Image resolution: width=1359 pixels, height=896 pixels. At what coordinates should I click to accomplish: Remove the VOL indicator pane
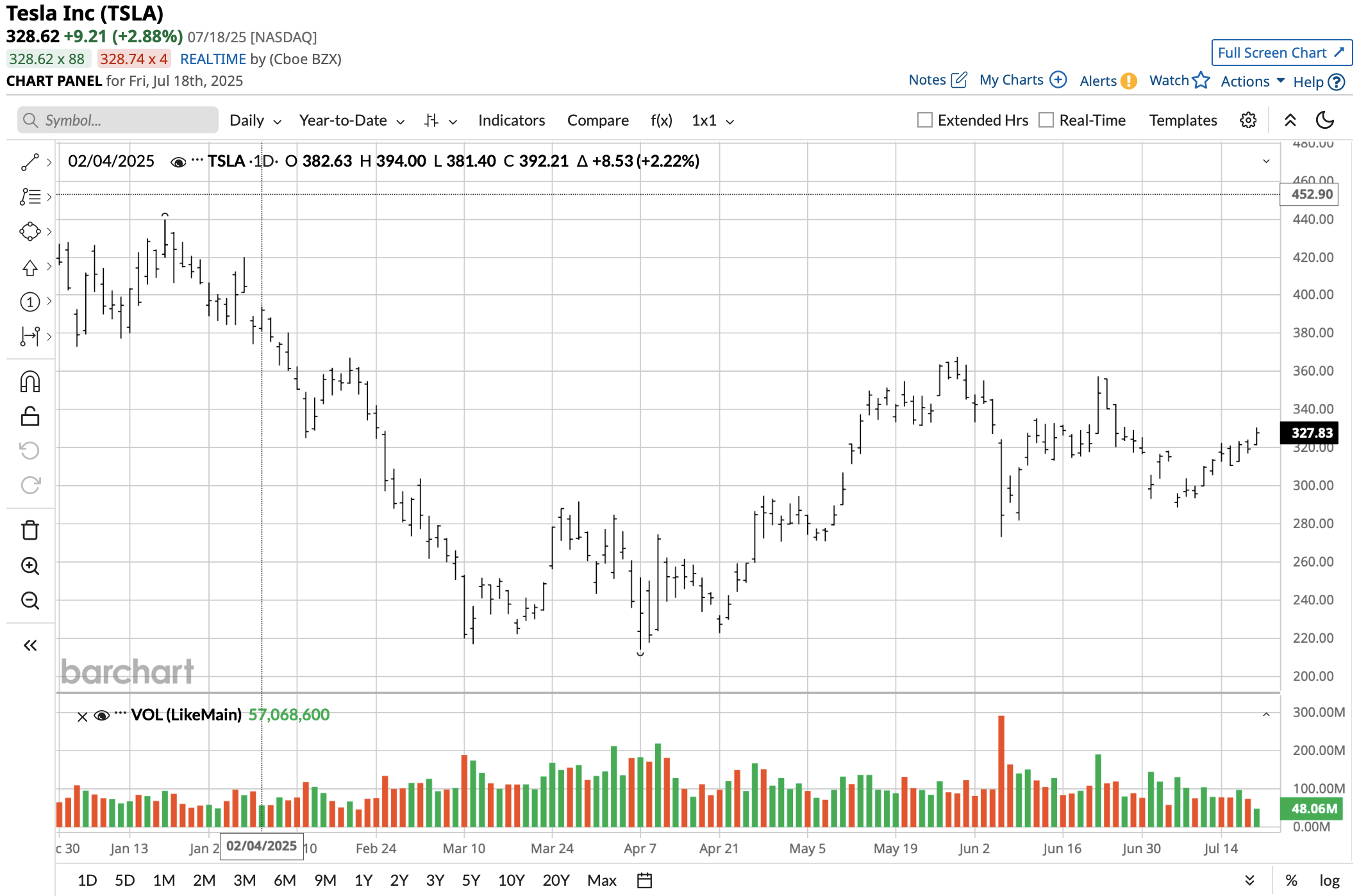click(82, 717)
